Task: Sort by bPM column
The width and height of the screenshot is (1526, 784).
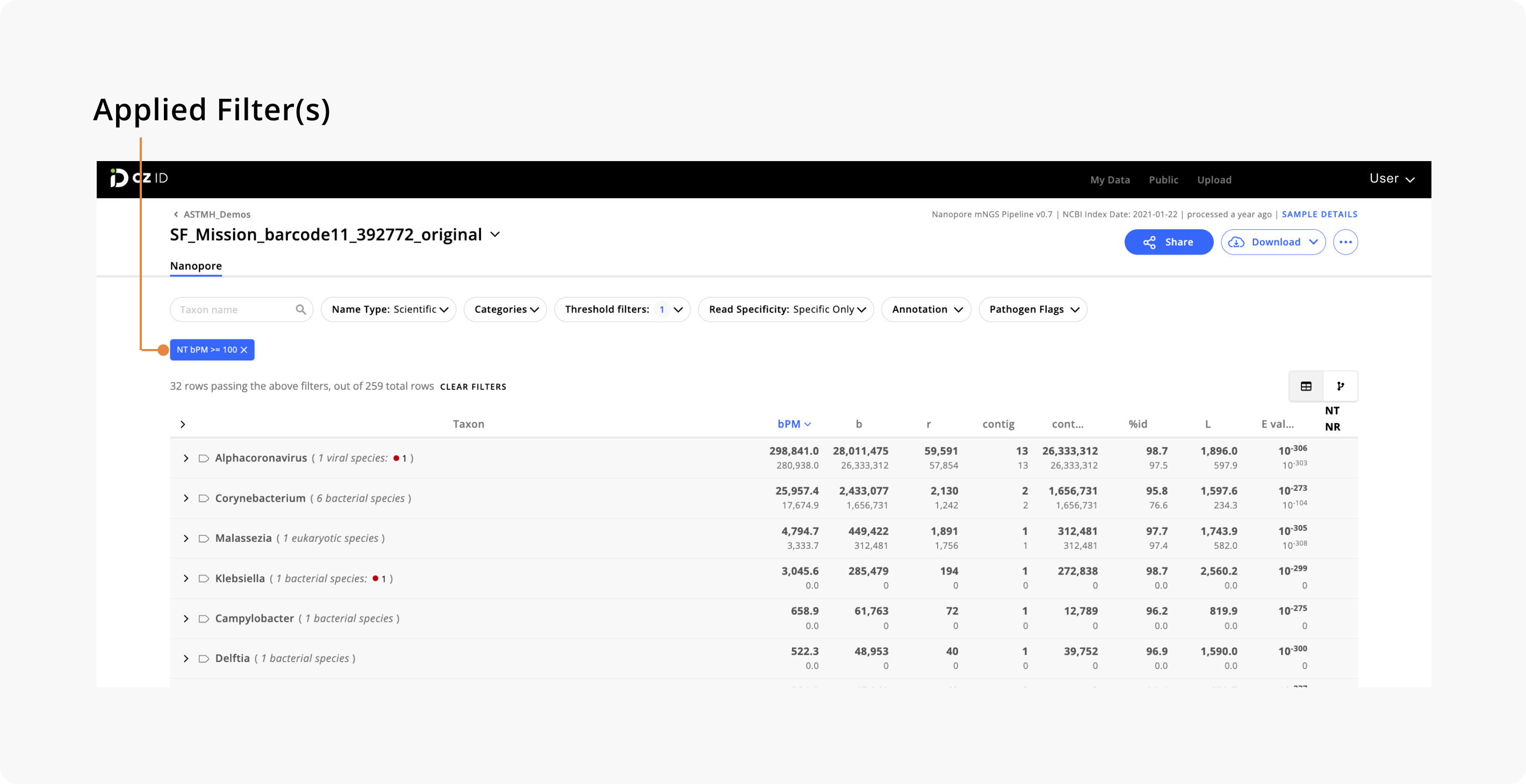Action: click(794, 425)
